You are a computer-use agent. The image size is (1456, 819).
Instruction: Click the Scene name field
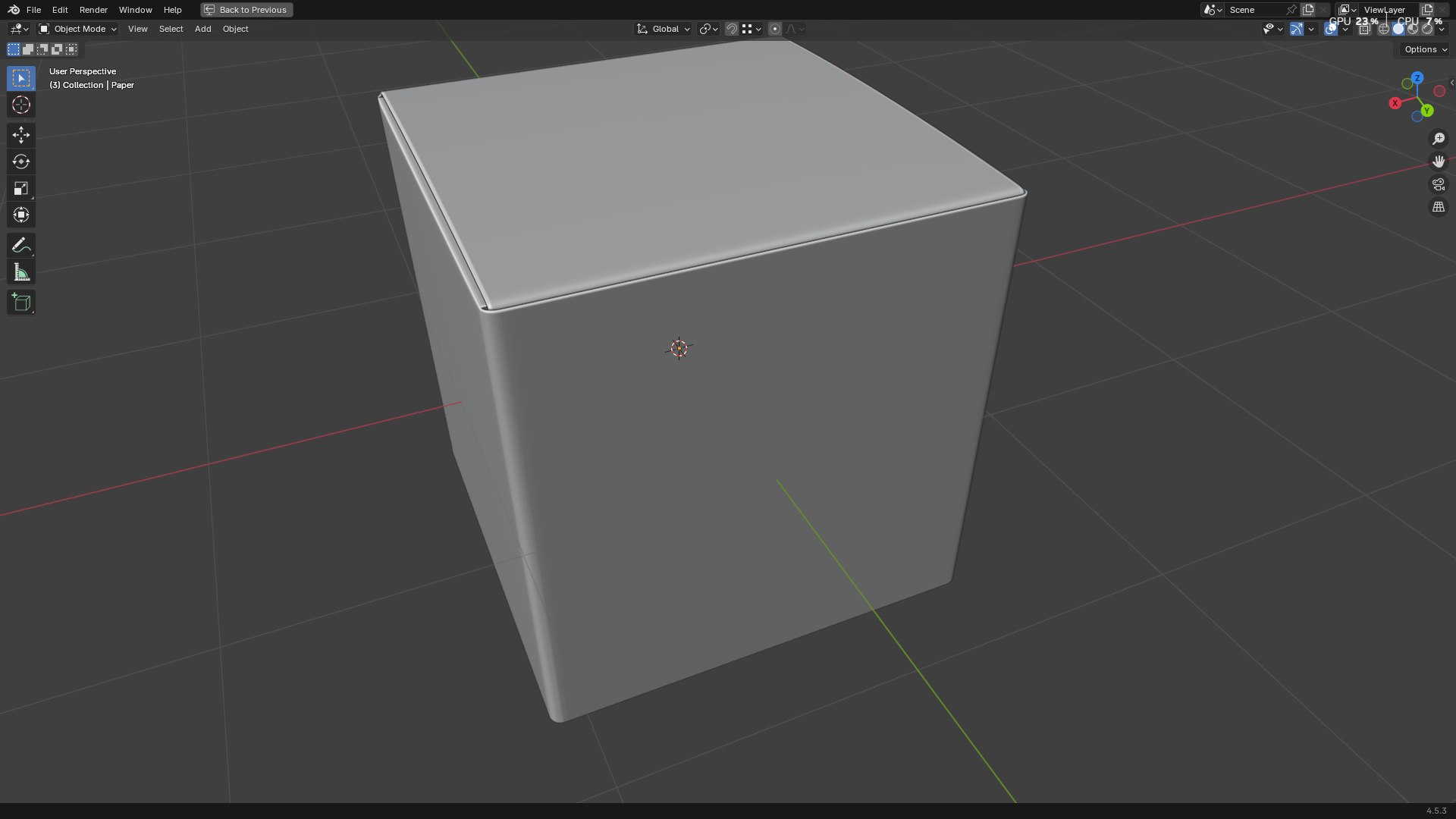[1255, 10]
